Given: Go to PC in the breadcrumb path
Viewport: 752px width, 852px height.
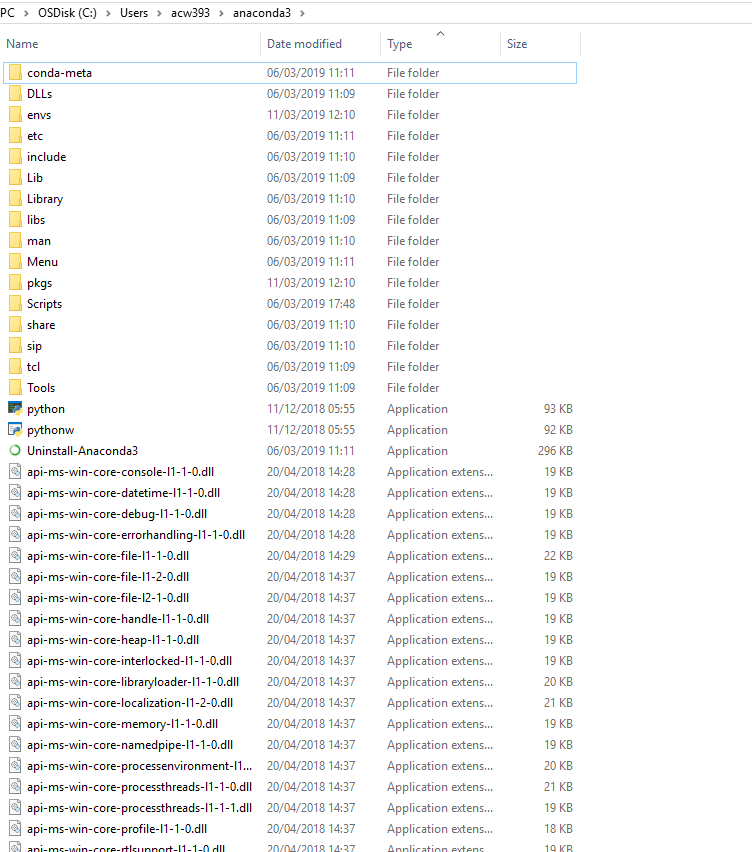Looking at the screenshot, I should [8, 13].
